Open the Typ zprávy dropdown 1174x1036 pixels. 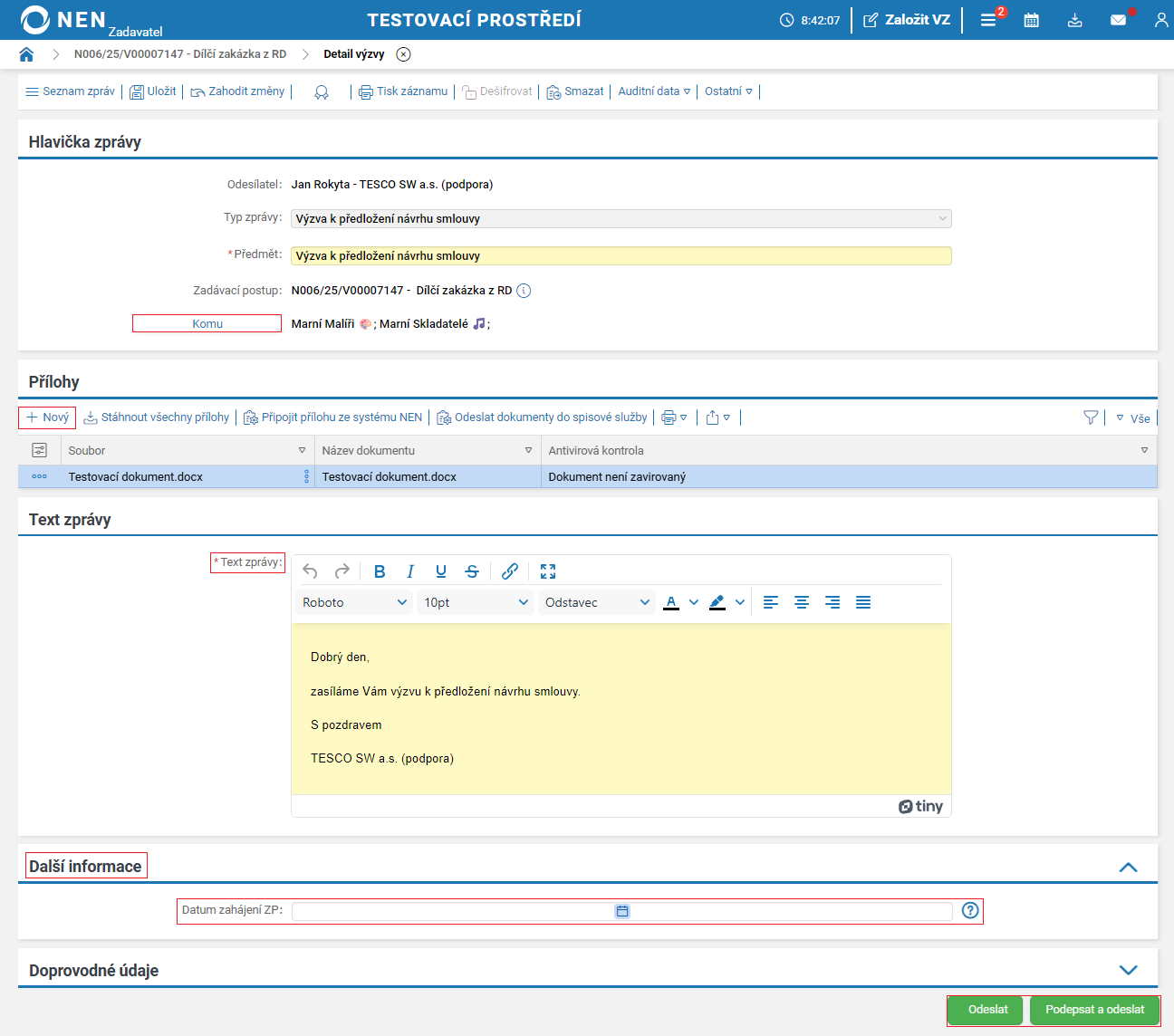(x=621, y=218)
